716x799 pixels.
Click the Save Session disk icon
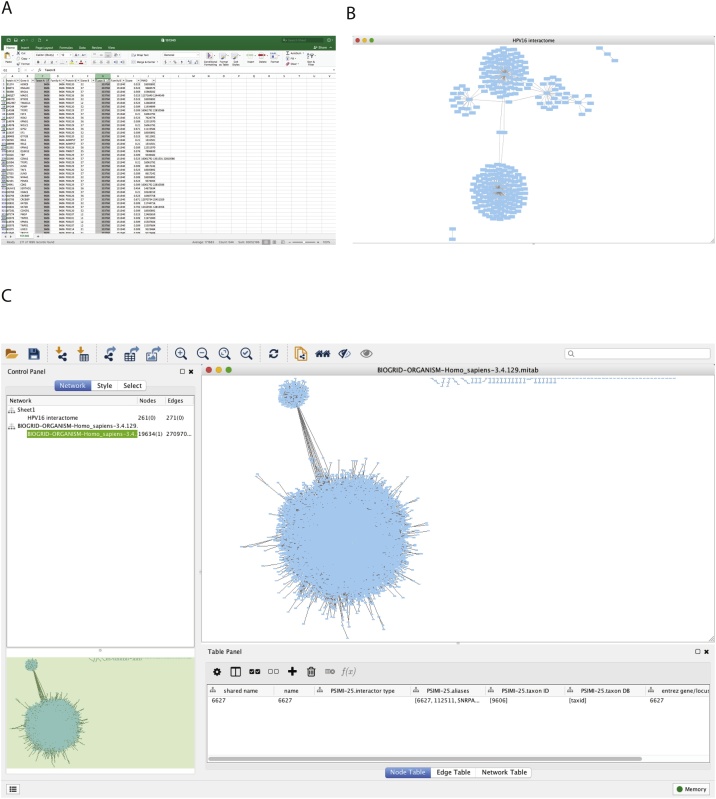[34, 353]
